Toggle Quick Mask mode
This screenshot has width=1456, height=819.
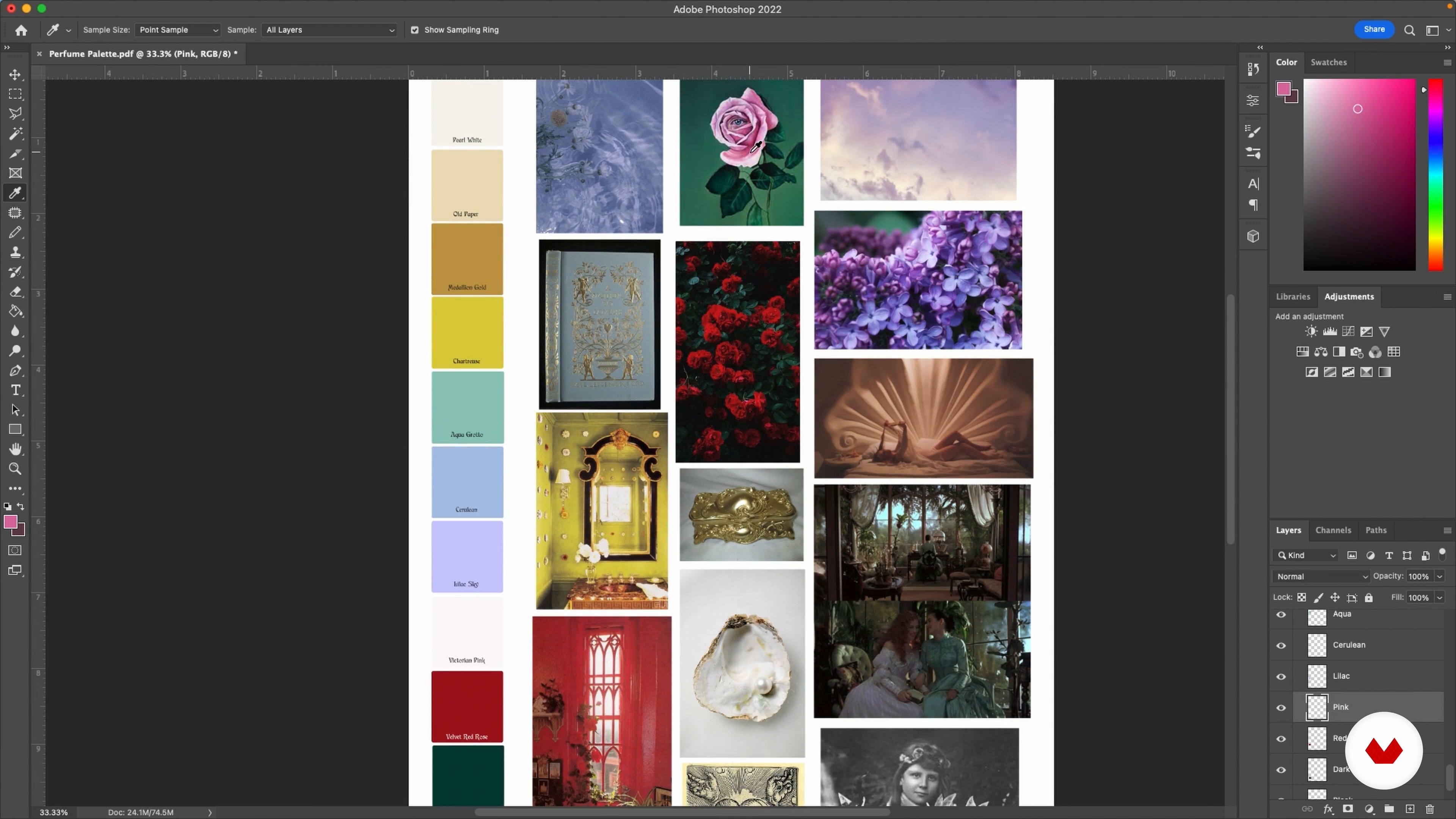coord(15,551)
